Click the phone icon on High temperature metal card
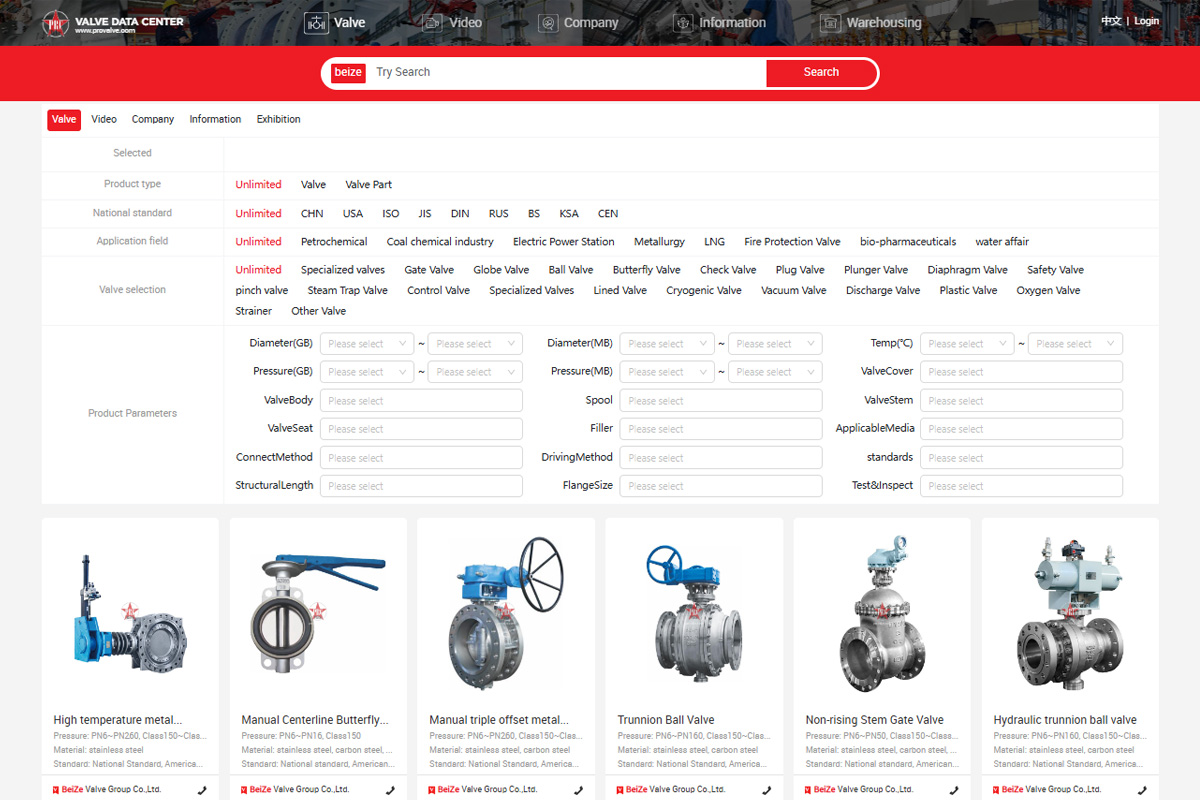Screen dimensions: 1200x800 (203, 790)
